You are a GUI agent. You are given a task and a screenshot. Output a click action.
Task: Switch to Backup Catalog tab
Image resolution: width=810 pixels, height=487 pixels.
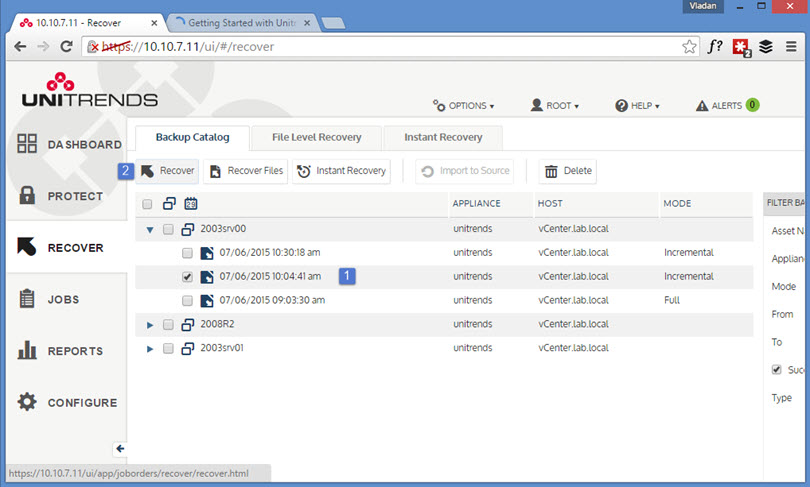pos(192,137)
